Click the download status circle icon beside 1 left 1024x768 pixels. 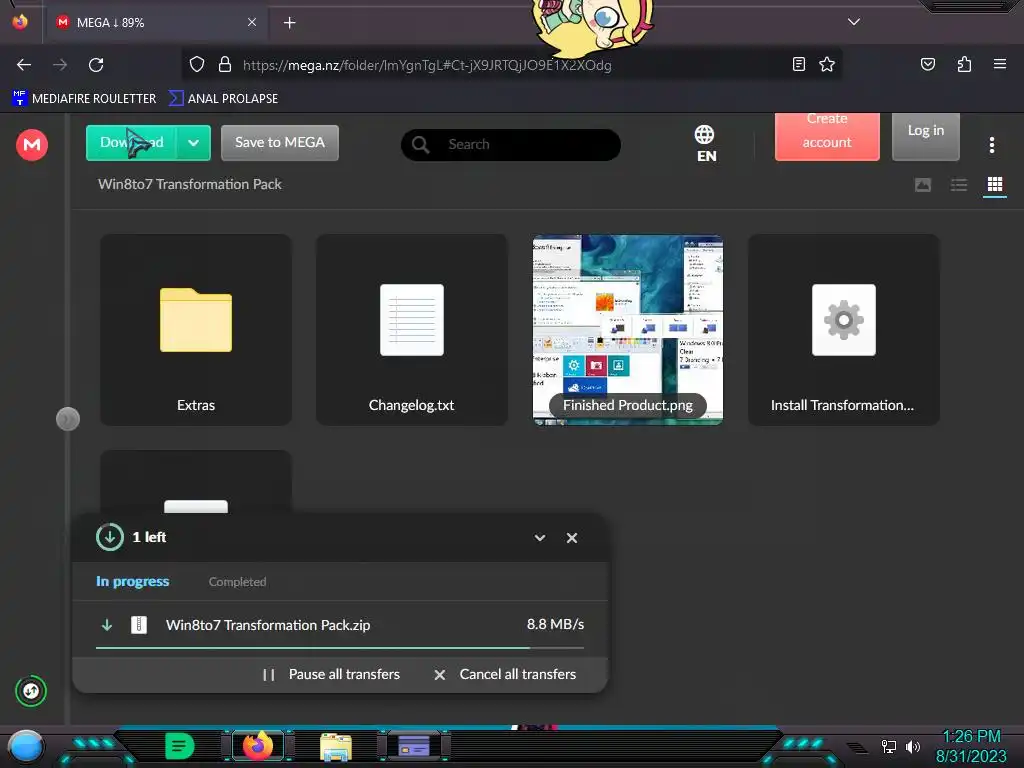[x=110, y=537]
